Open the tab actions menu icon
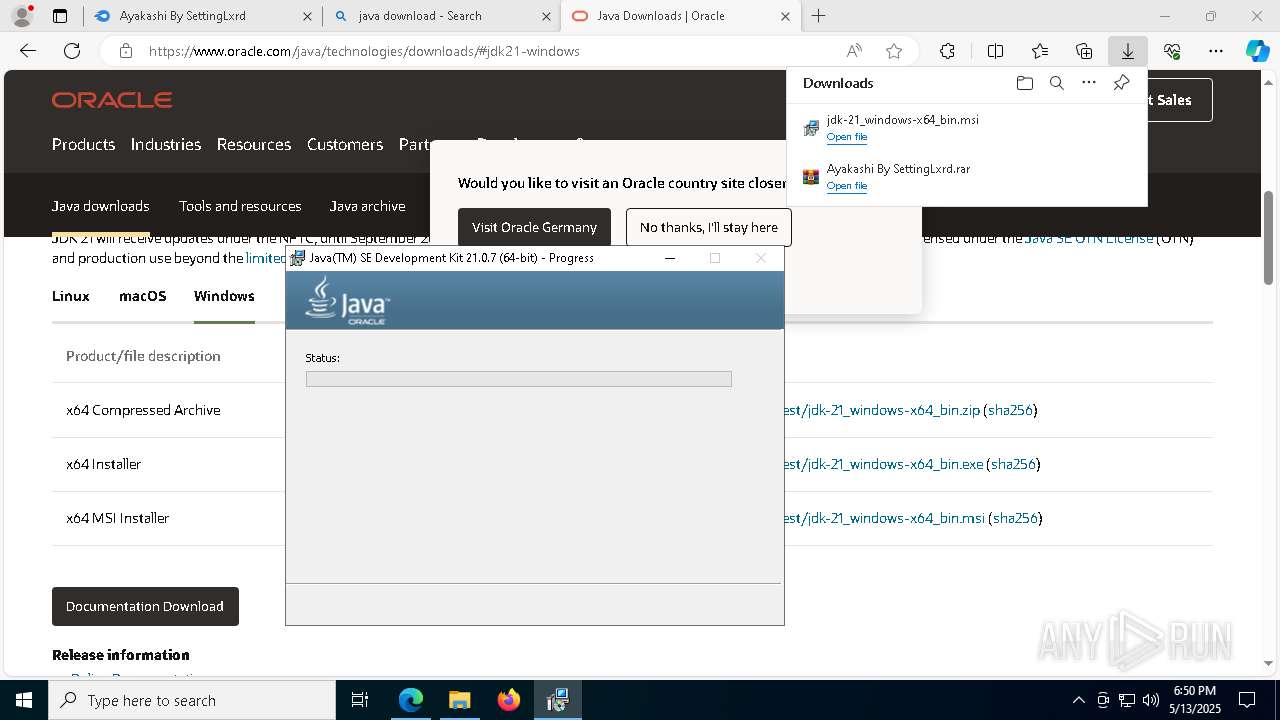Screen dimensions: 1280x720 60,16
